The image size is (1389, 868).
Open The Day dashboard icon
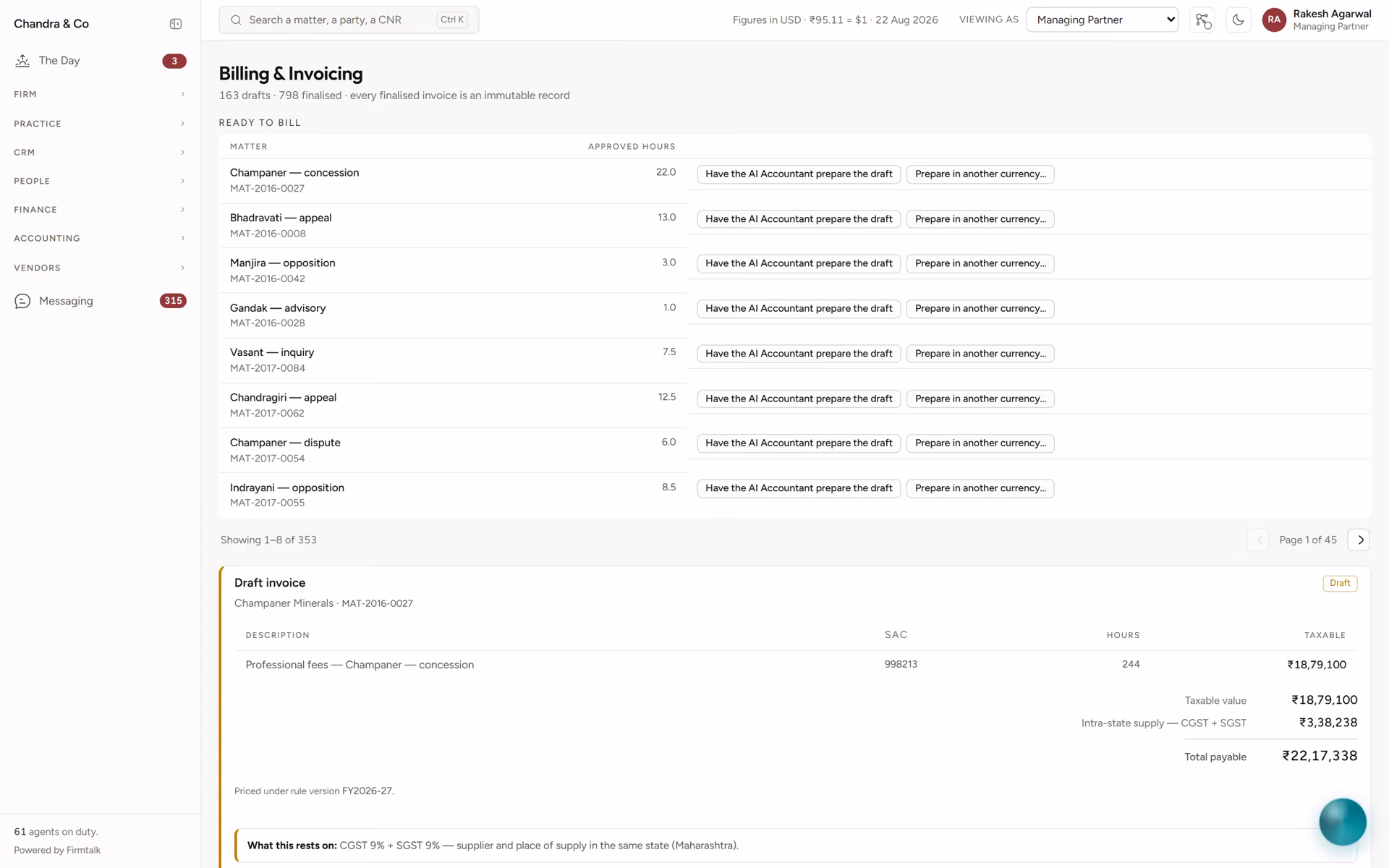(x=22, y=61)
